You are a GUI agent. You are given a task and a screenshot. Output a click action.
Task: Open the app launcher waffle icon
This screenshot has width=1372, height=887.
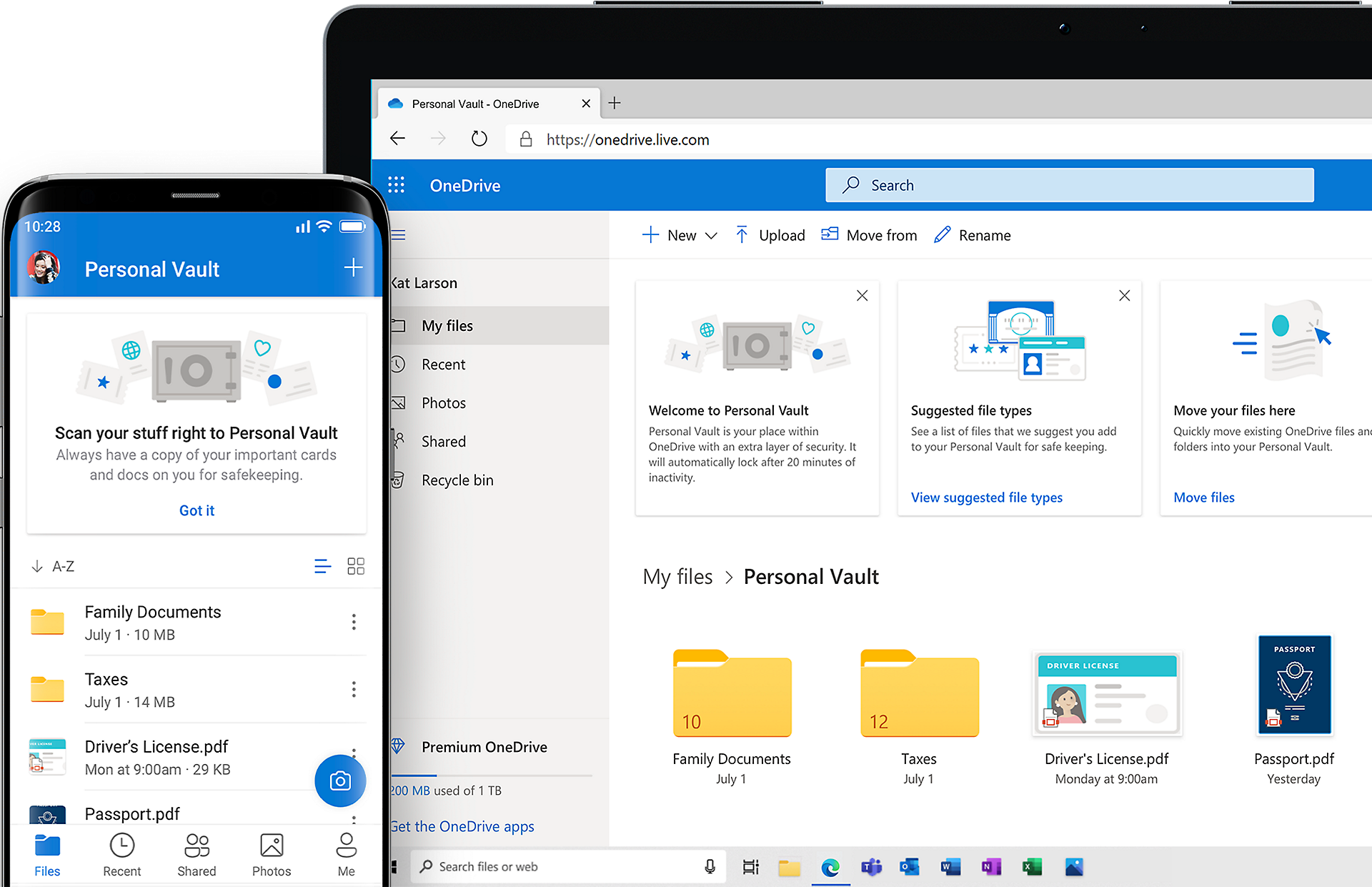(x=396, y=186)
